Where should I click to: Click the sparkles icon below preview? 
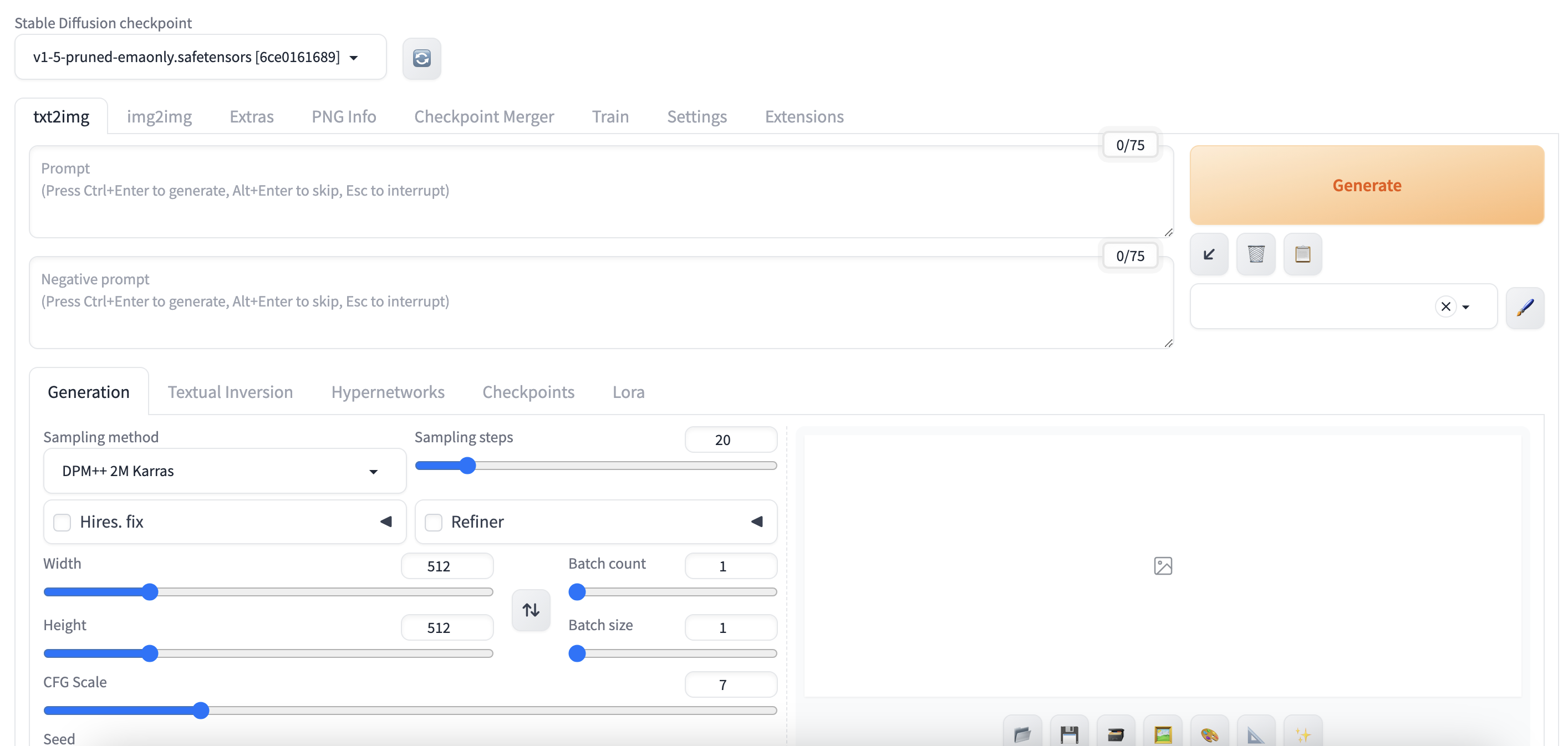(x=1302, y=734)
